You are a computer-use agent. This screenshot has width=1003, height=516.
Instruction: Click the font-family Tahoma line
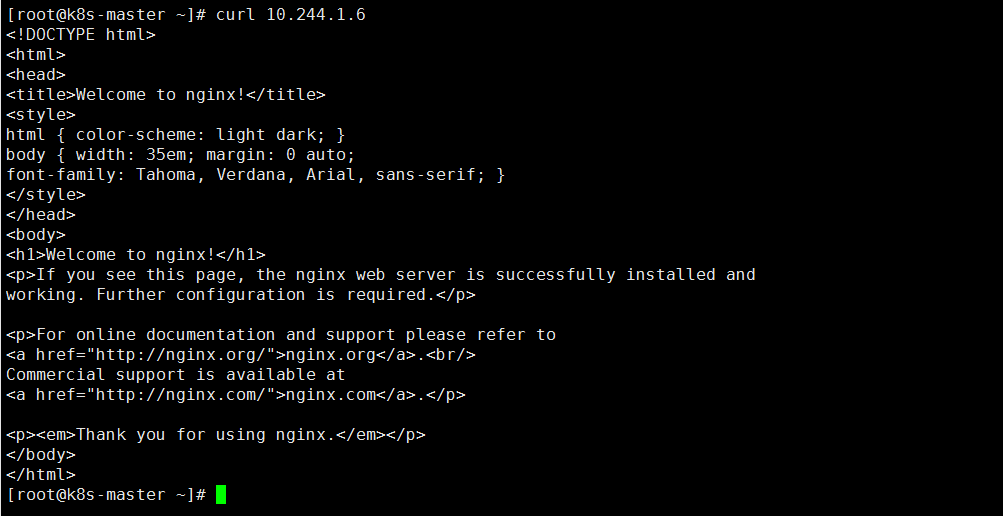(x=255, y=174)
